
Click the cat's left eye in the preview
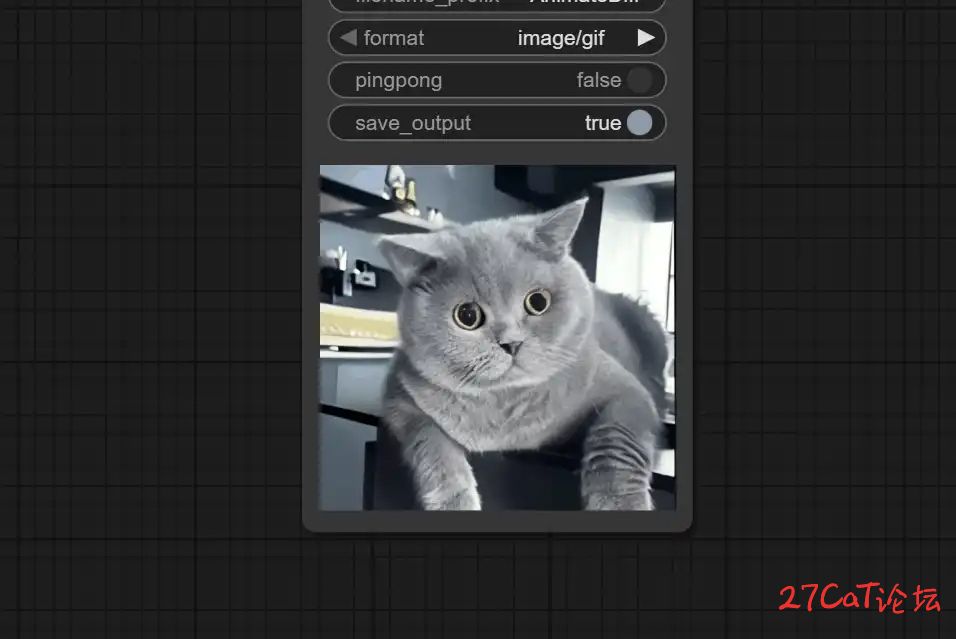tap(467, 315)
